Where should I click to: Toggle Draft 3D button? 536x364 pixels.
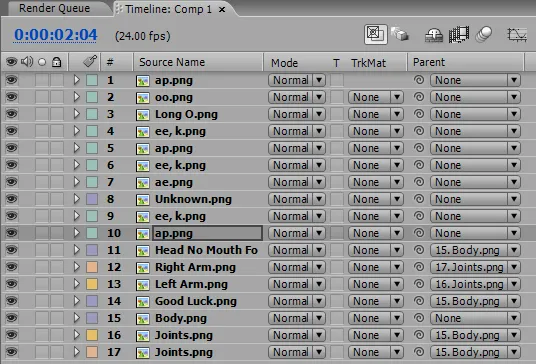pyautogui.click(x=400, y=34)
